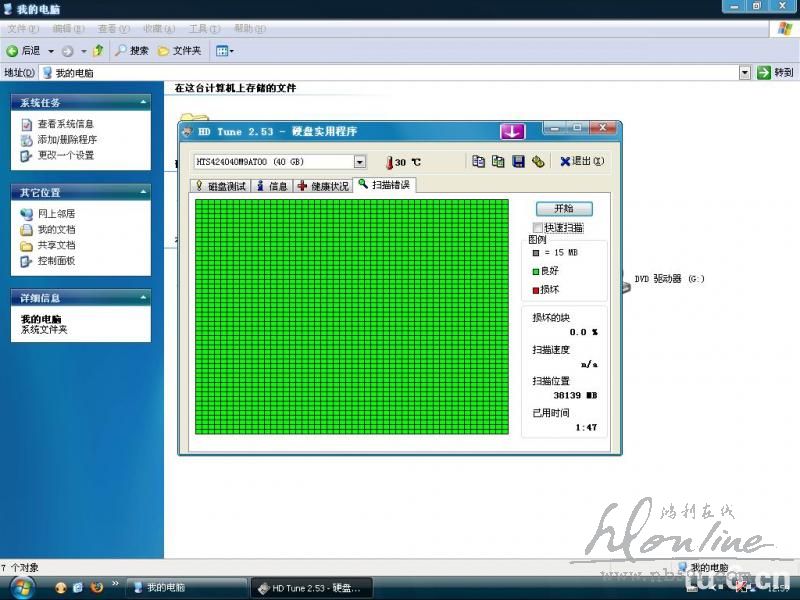Switch to the 磁盘测试 benchmark tab
This screenshot has height=600, width=800.
(221, 186)
